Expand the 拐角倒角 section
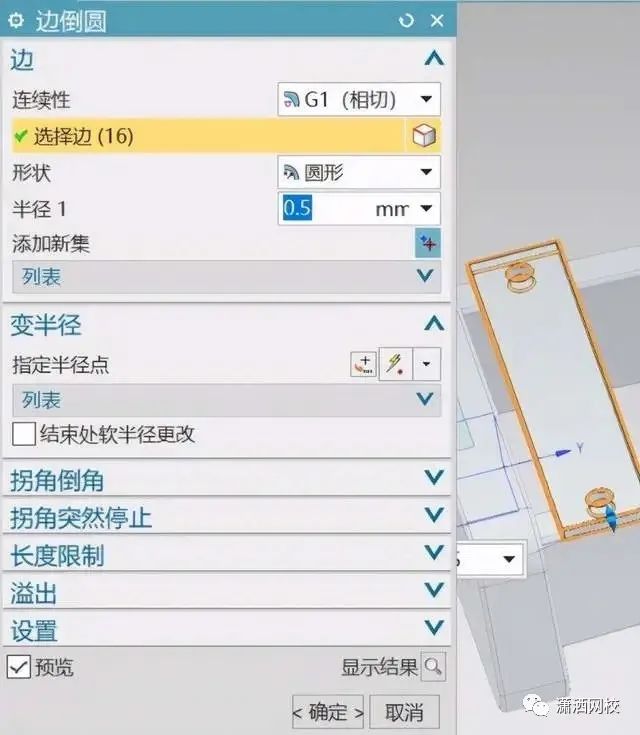 [x=226, y=479]
